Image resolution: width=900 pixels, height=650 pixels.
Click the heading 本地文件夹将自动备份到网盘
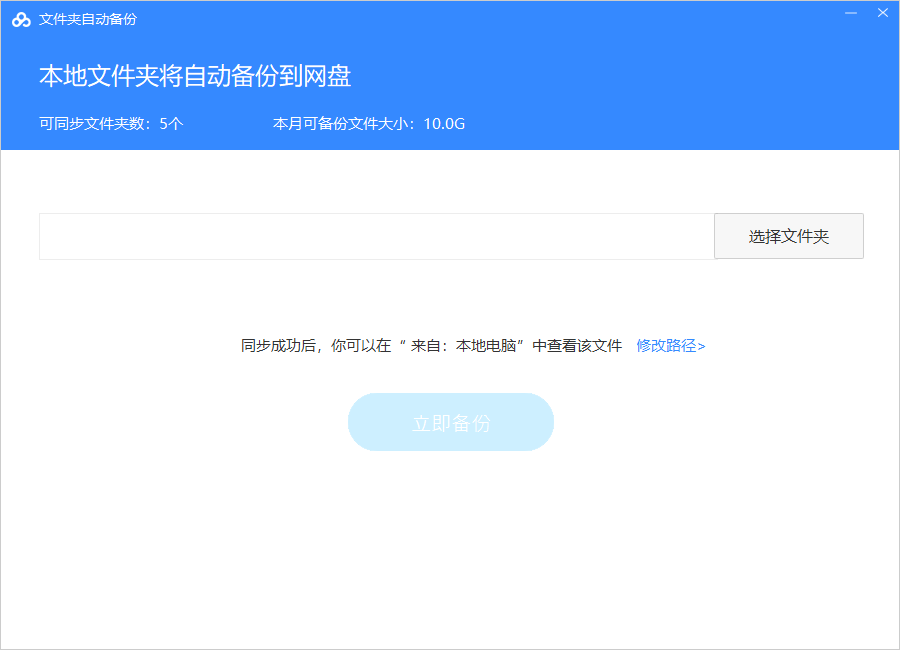pyautogui.click(x=195, y=76)
